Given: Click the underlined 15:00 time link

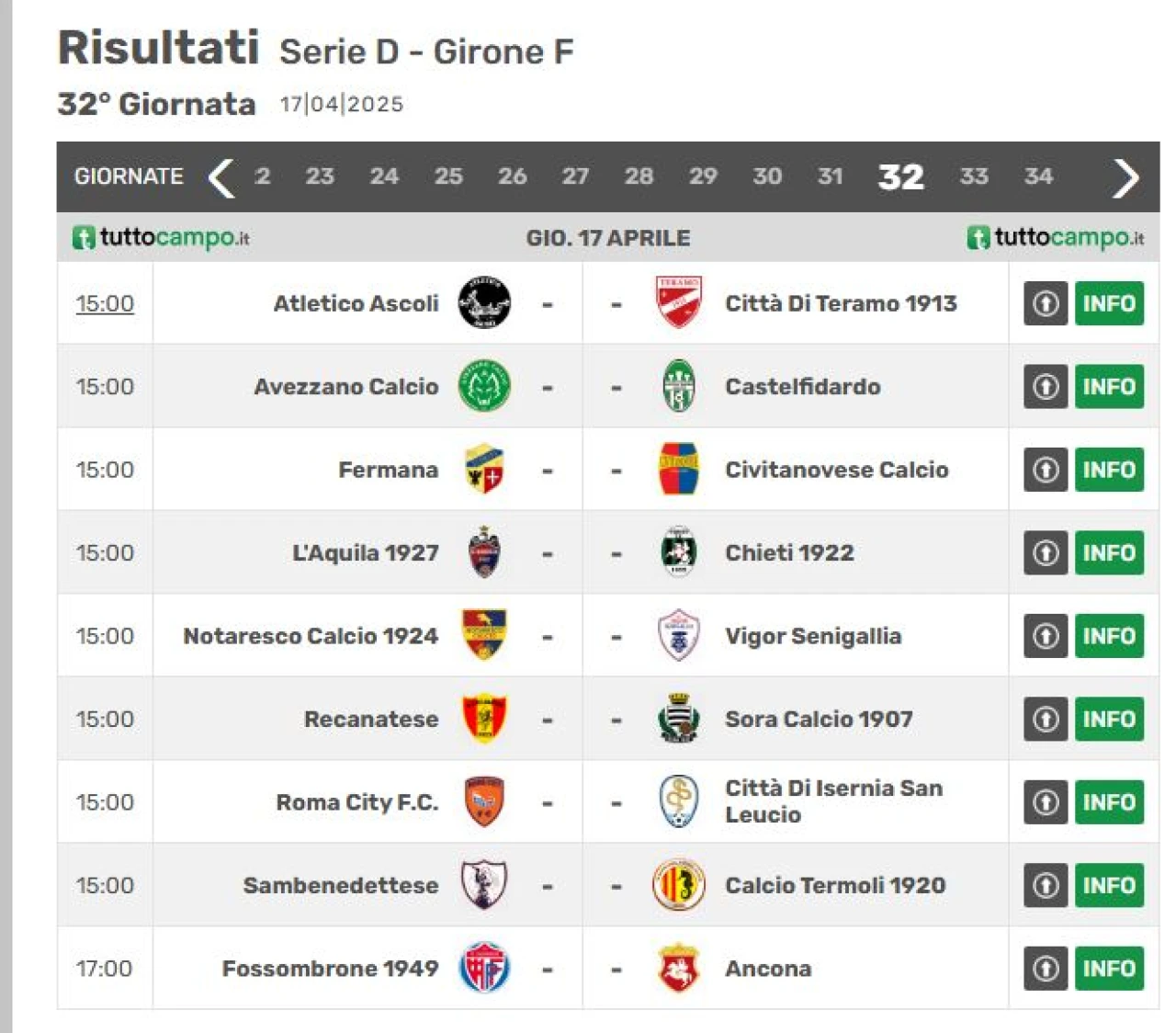Looking at the screenshot, I should pyautogui.click(x=105, y=303).
